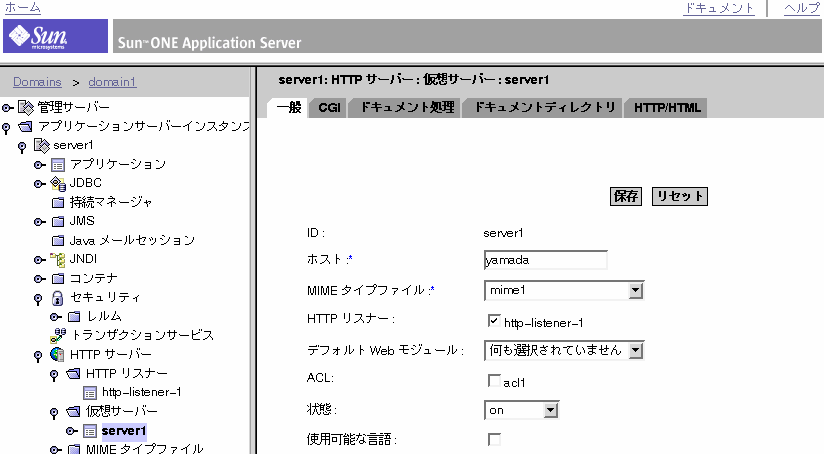Viewport: 824px width, 454px height.
Task: Select the http-listener-1 tree label
Action: (x=141, y=393)
